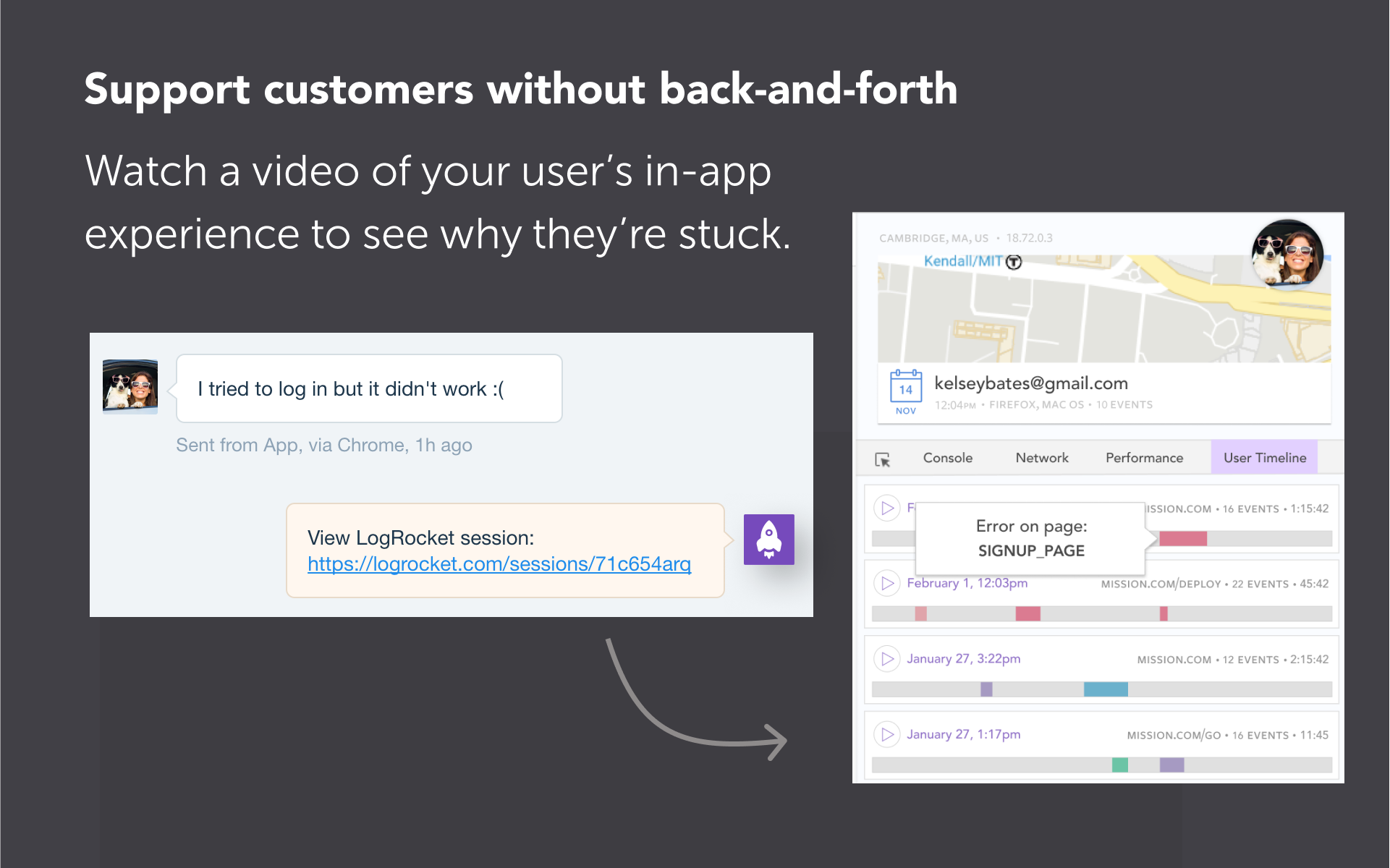Click the Kendall/MIT transit station icon
Screen dimensions: 1390x868
(x=1014, y=262)
